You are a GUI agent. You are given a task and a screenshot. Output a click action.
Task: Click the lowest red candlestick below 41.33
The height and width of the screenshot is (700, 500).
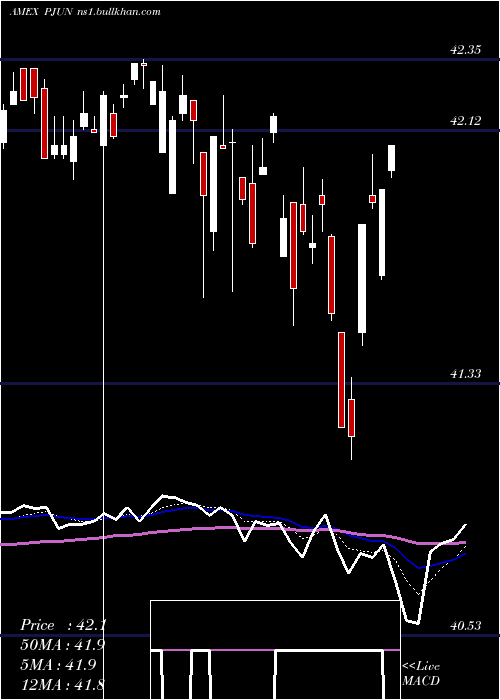coord(351,418)
